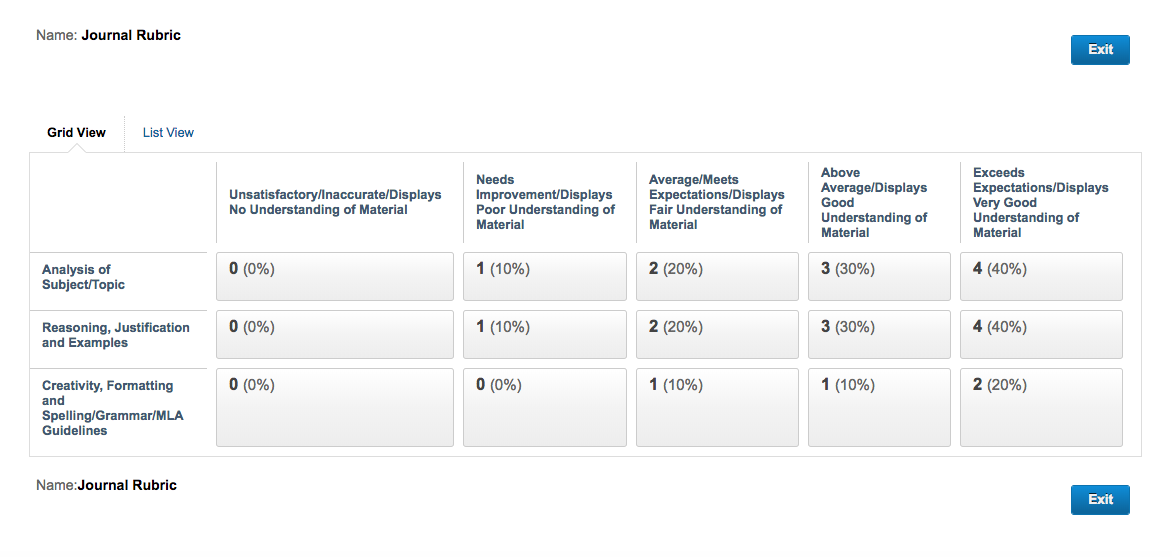Screen dimensions: 1172x557
Task: Select 0 (0%) cell for Reasoning, Justification and Examples
Action: pyautogui.click(x=335, y=334)
